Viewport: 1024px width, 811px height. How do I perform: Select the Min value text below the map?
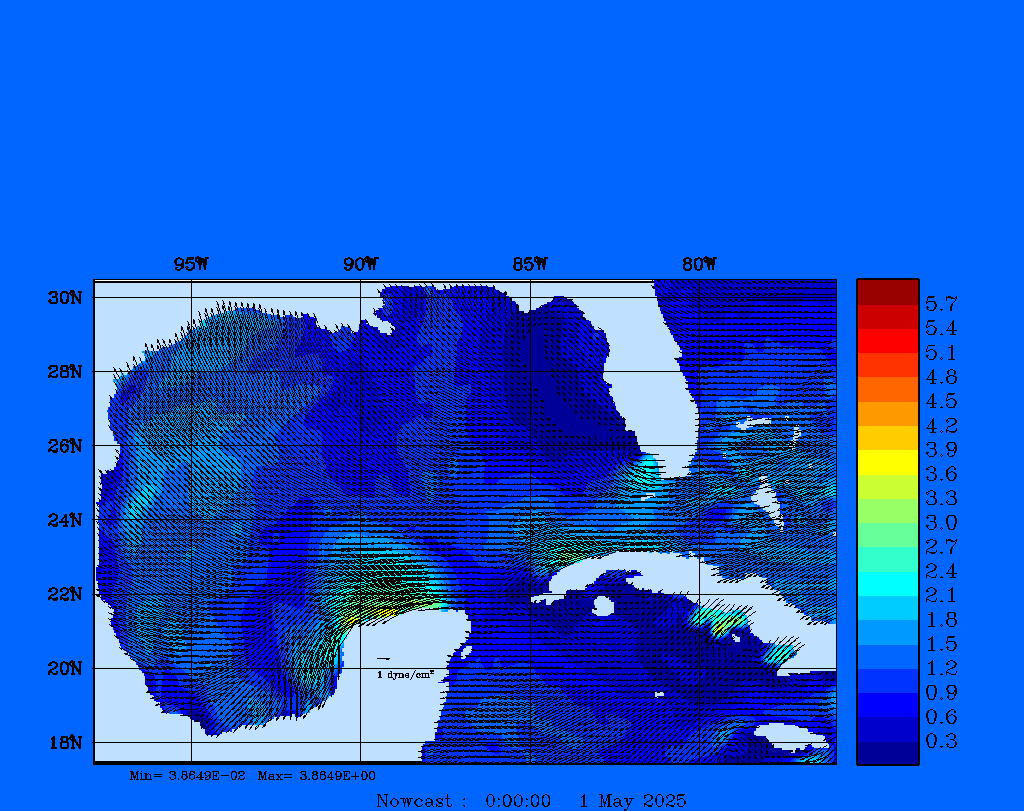tap(187, 775)
